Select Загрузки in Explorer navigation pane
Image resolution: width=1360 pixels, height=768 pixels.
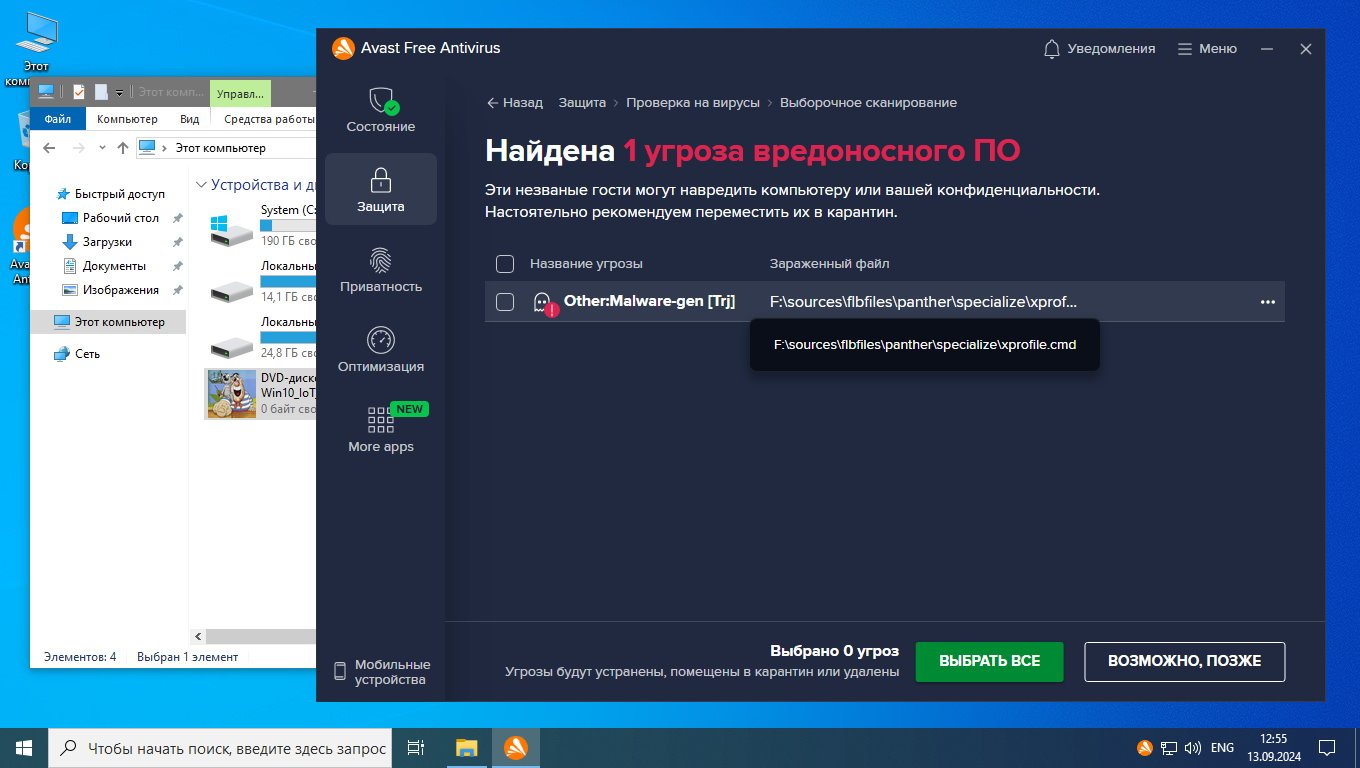click(107, 242)
